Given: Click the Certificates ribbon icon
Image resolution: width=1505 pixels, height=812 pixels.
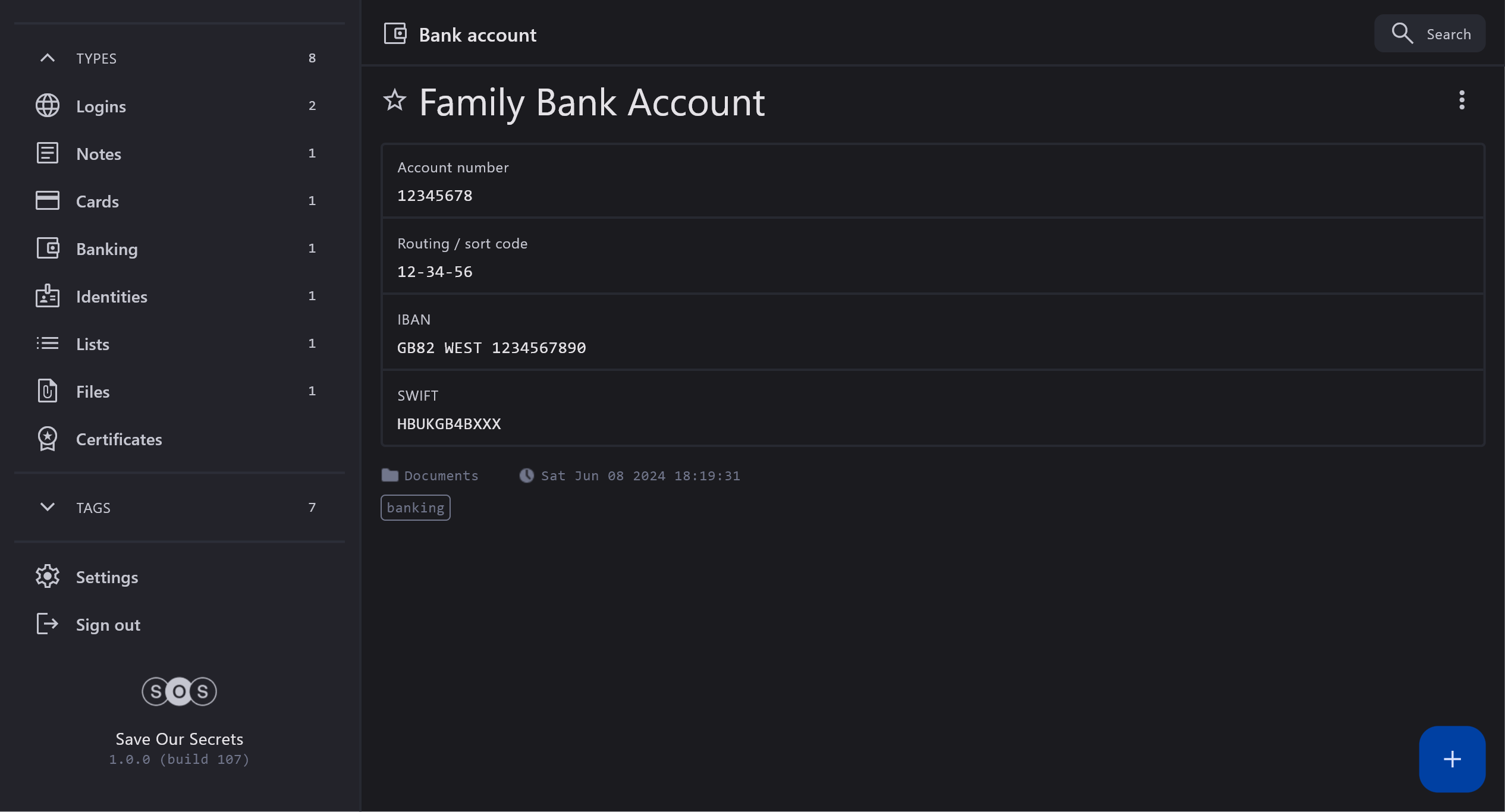Looking at the screenshot, I should point(48,439).
